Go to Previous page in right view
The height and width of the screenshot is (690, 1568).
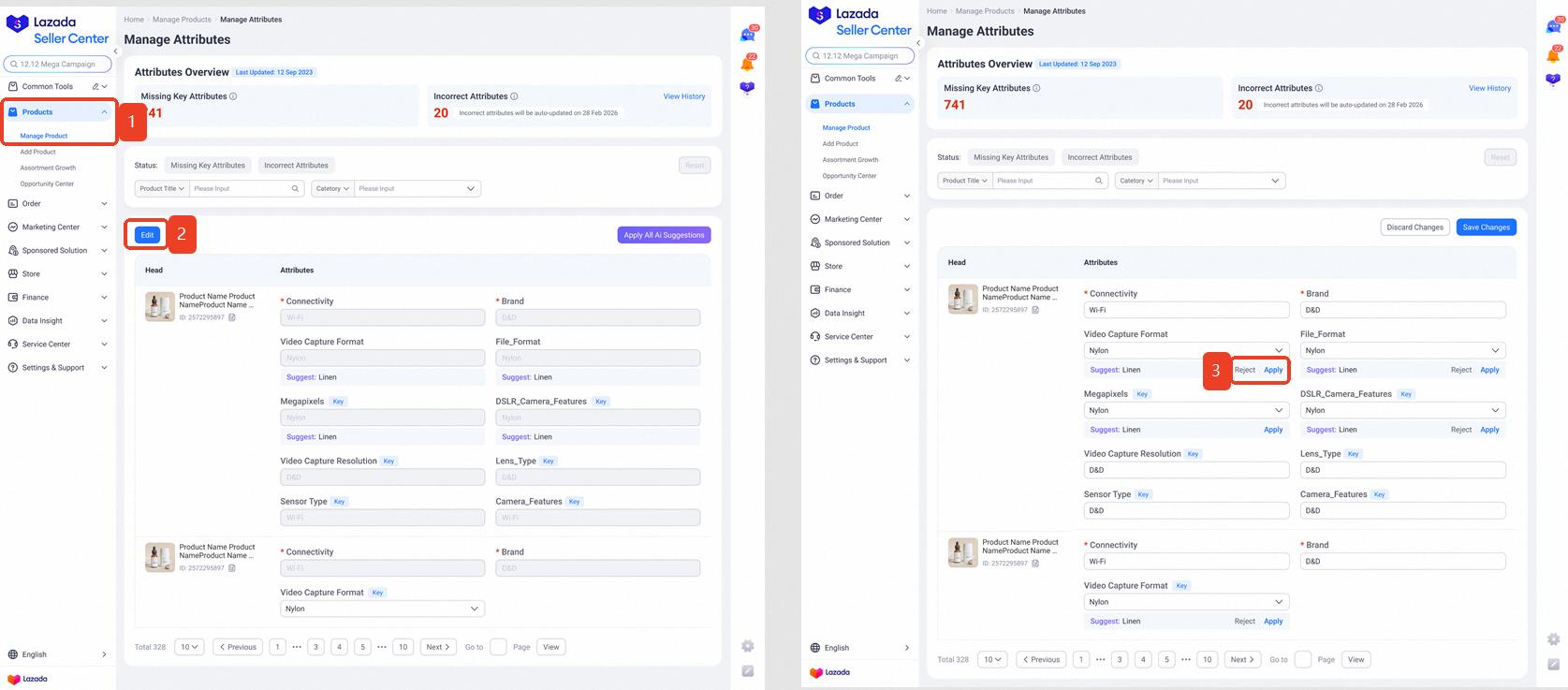(1041, 659)
